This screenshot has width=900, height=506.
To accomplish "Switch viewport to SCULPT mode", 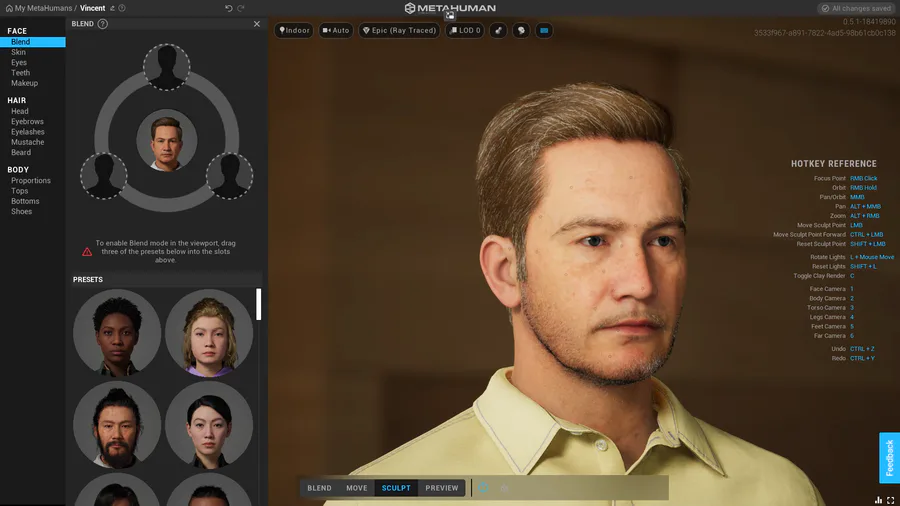I will coord(396,488).
